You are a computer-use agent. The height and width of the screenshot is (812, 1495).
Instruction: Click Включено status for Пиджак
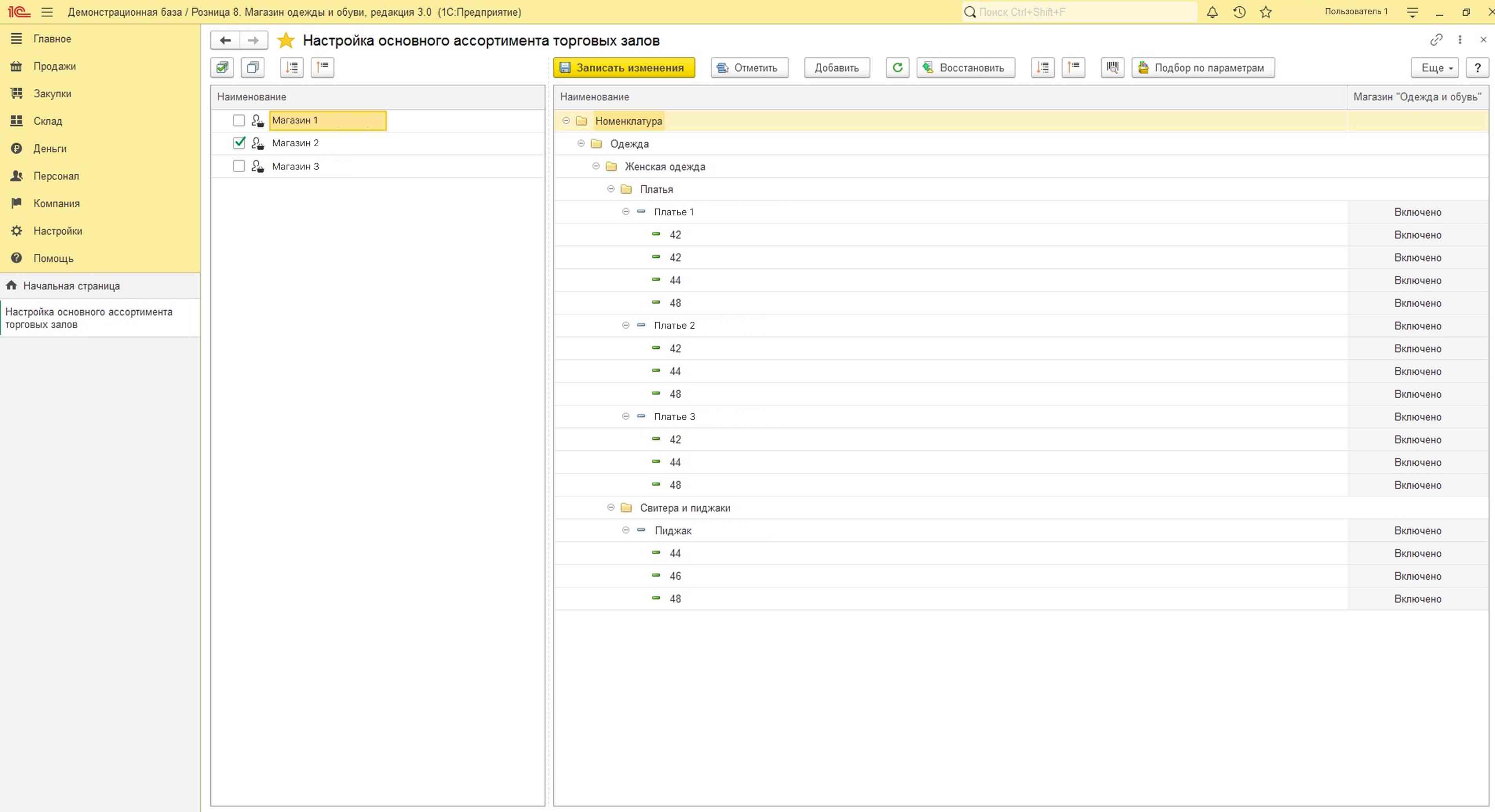pos(1417,531)
